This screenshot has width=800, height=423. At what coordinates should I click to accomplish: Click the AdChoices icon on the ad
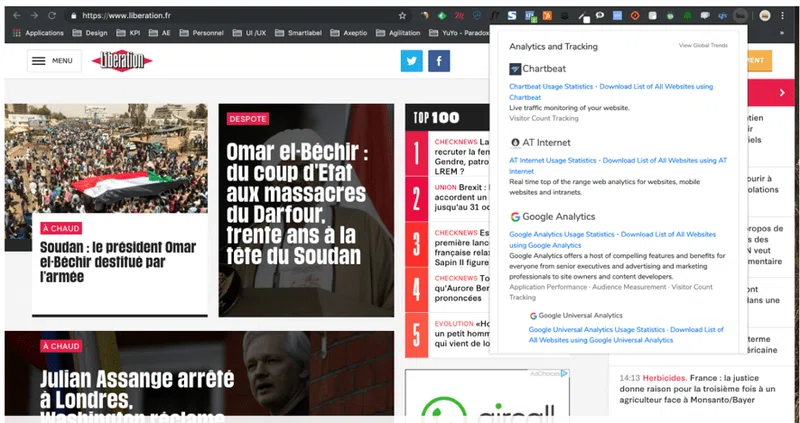tap(564, 374)
